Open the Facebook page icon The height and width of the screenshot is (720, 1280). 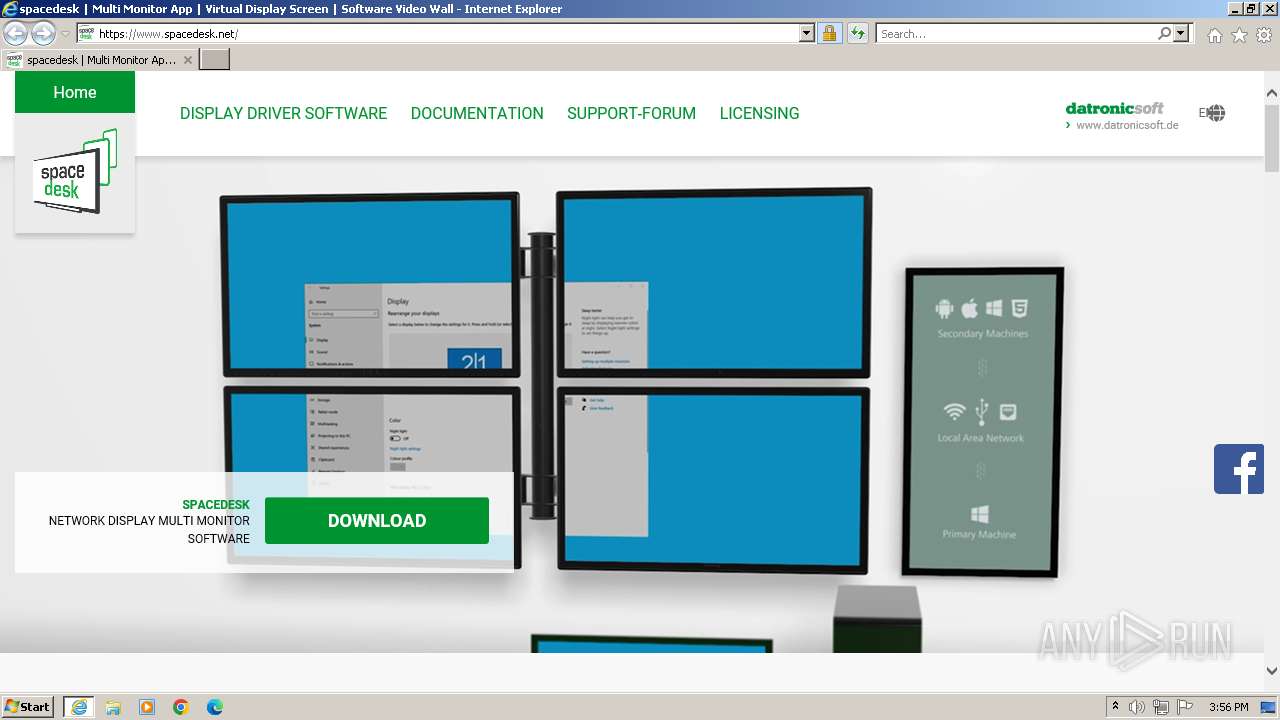pos(1239,469)
